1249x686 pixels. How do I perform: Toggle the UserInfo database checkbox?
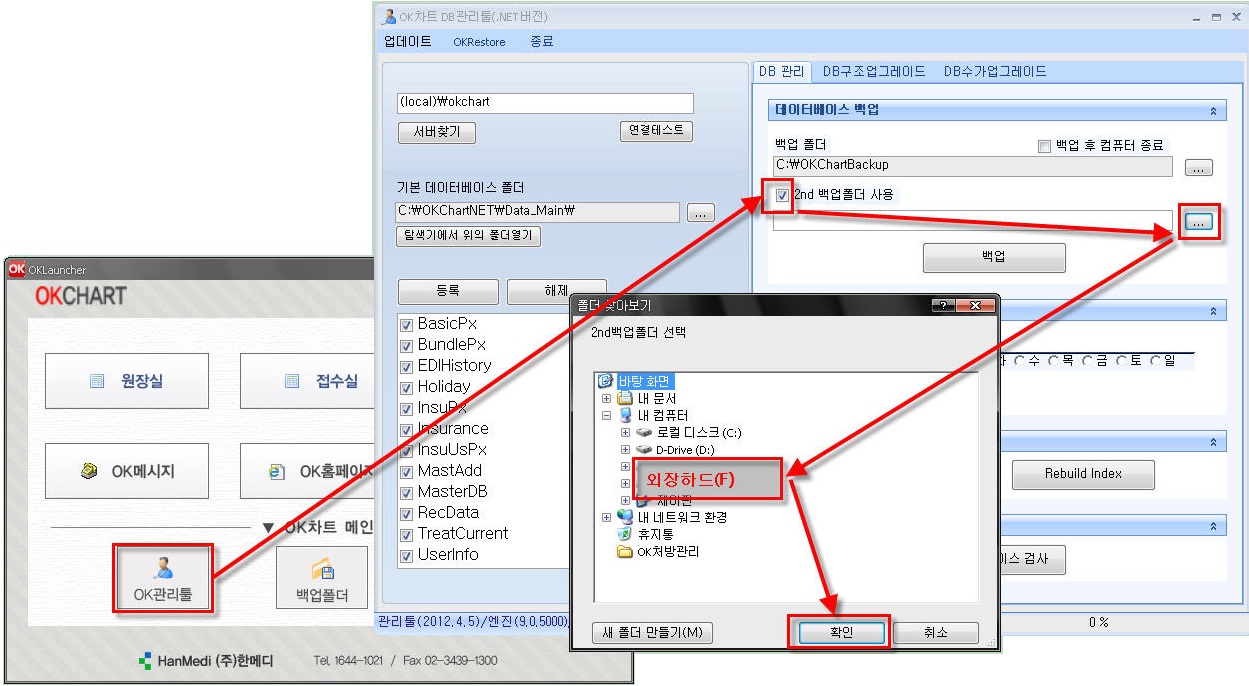407,555
